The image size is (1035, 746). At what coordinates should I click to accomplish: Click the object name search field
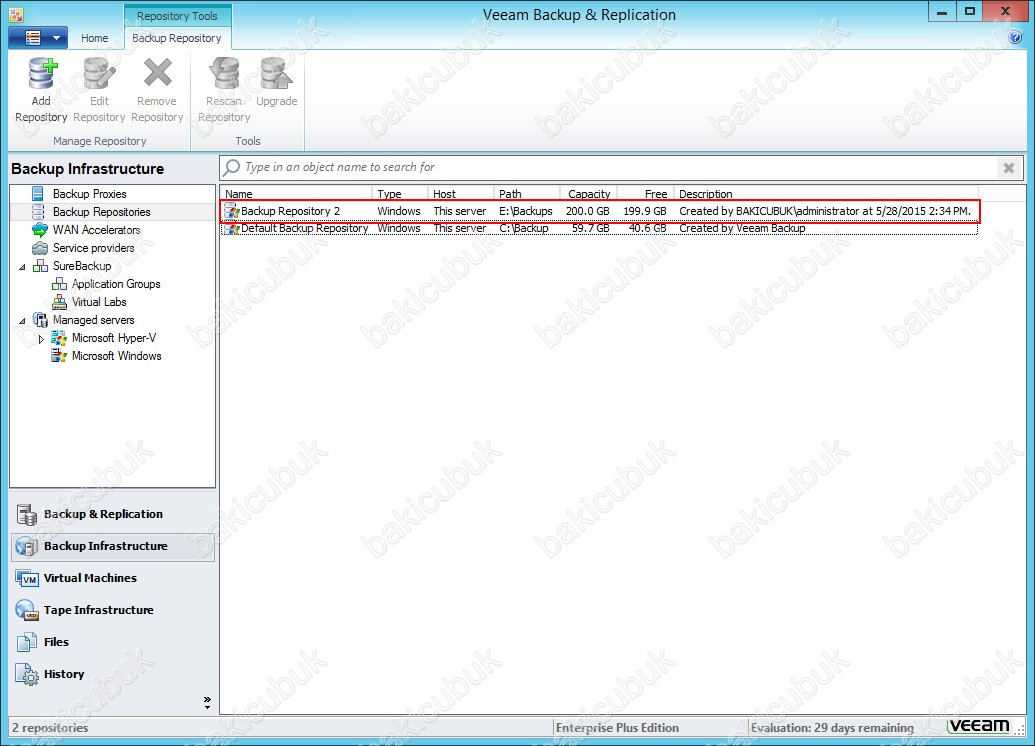pyautogui.click(x=620, y=168)
